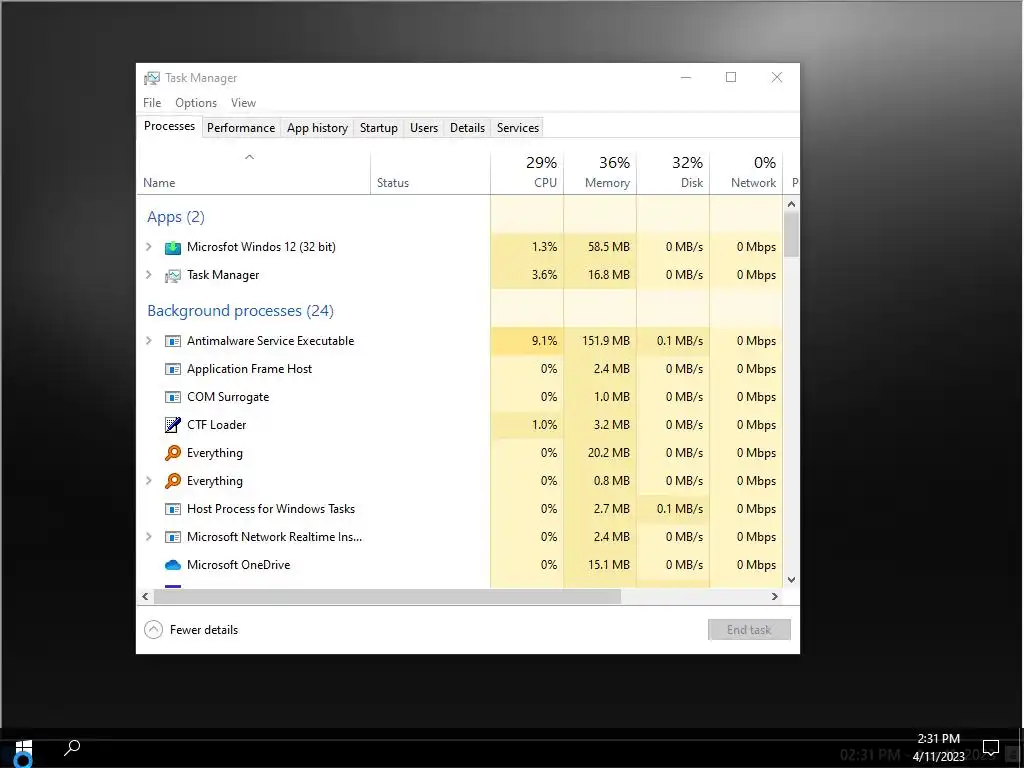
Task: Click the 58.5 MB memory value
Action: (x=609, y=247)
